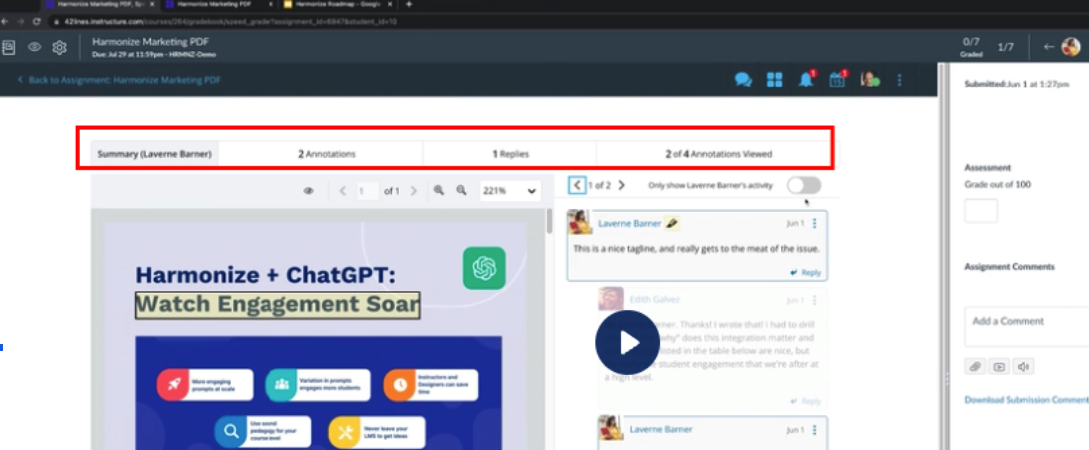1089x450 pixels.
Task: Click the magnifier icon next to page arrows
Action: coord(439,190)
